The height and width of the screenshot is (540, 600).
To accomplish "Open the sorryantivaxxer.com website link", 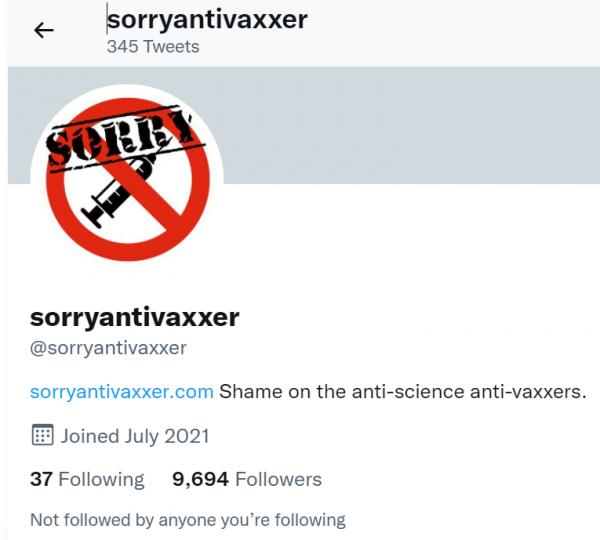I will tap(122, 392).
